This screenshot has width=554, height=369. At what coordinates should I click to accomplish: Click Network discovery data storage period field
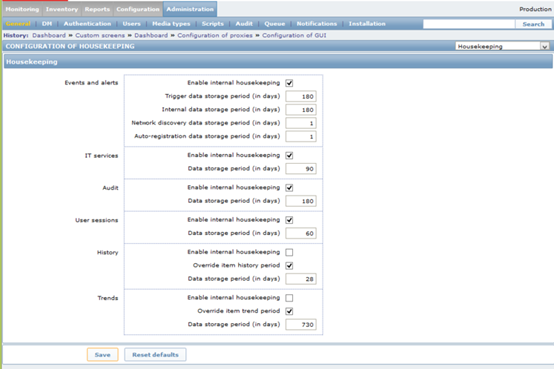(301, 123)
